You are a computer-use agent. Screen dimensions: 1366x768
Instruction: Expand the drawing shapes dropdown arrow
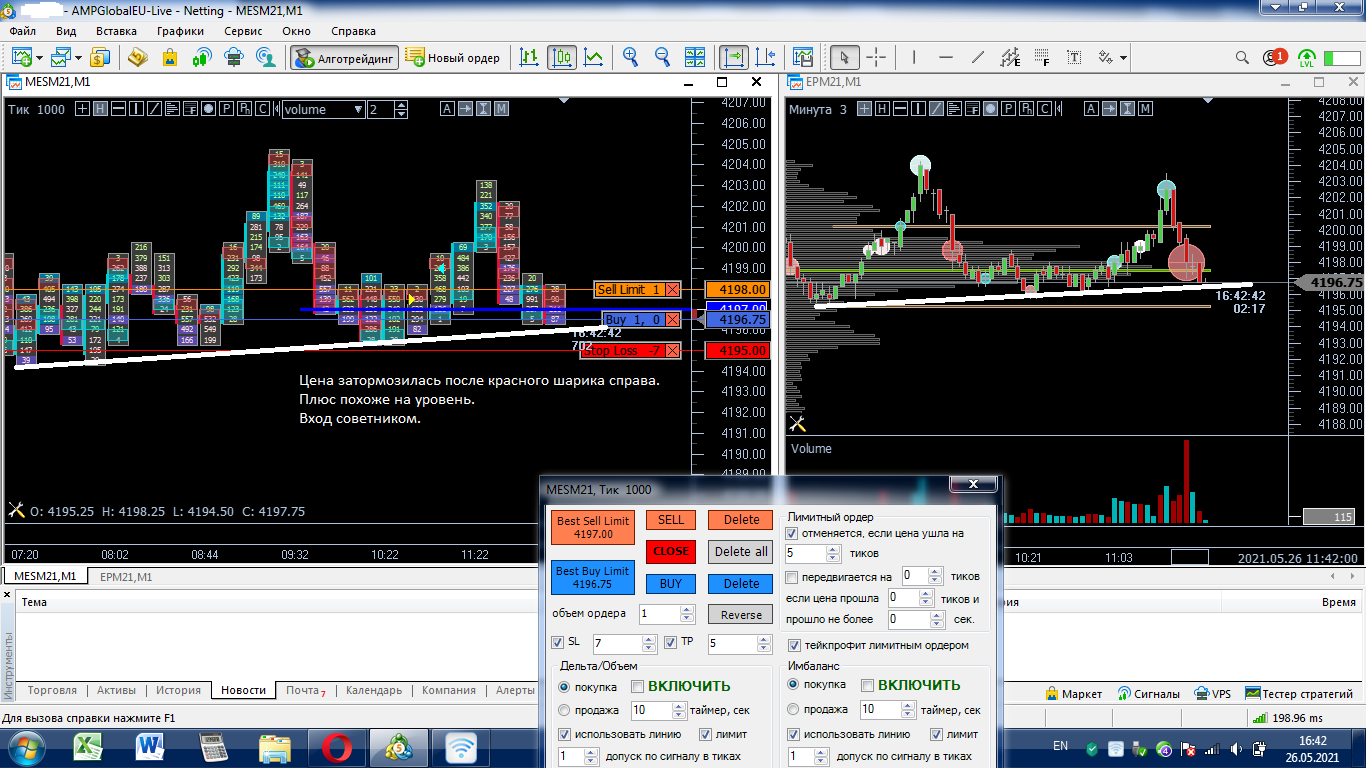(1124, 58)
